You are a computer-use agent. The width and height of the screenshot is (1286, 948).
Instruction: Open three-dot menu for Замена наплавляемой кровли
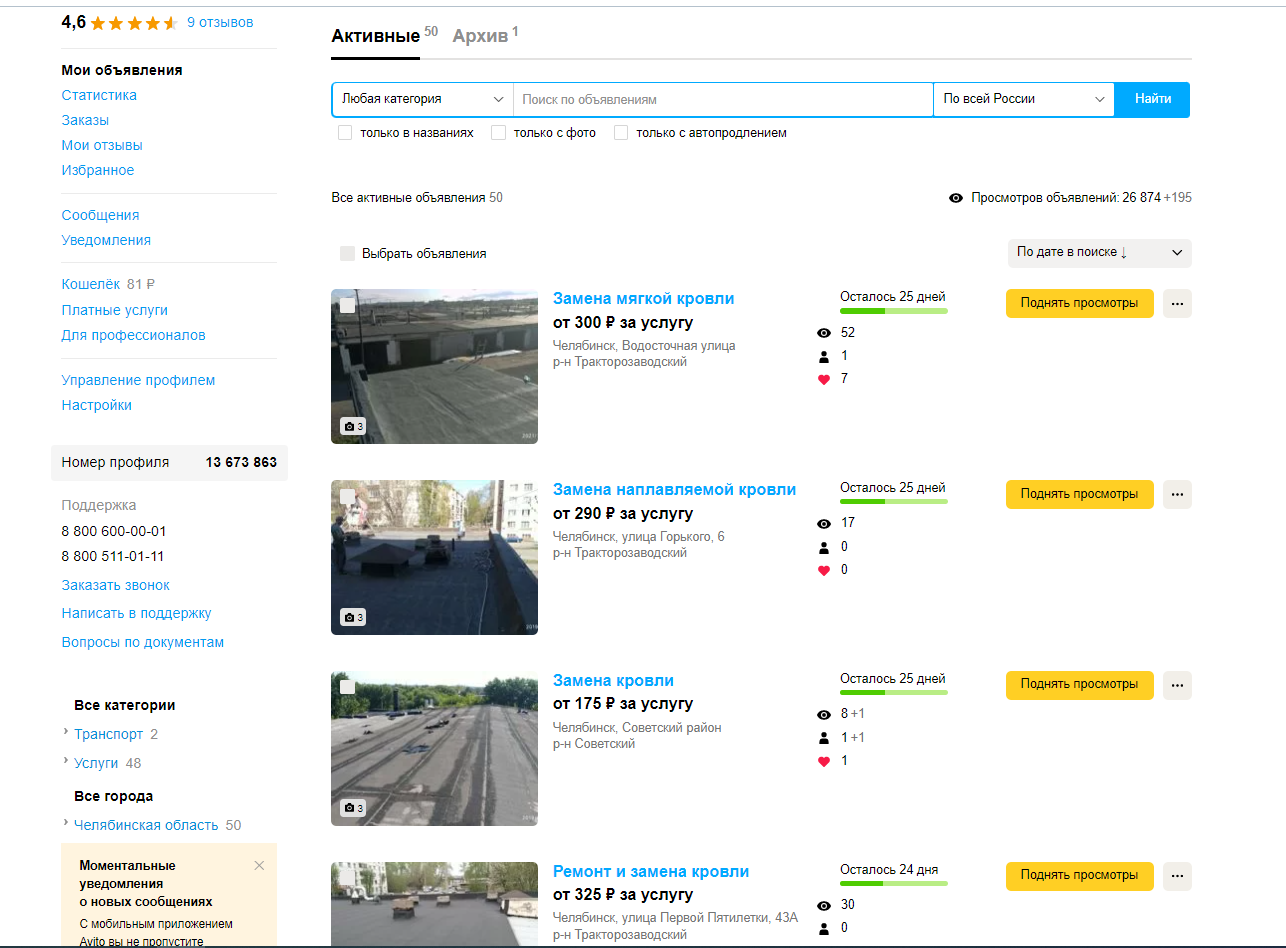[1177, 494]
